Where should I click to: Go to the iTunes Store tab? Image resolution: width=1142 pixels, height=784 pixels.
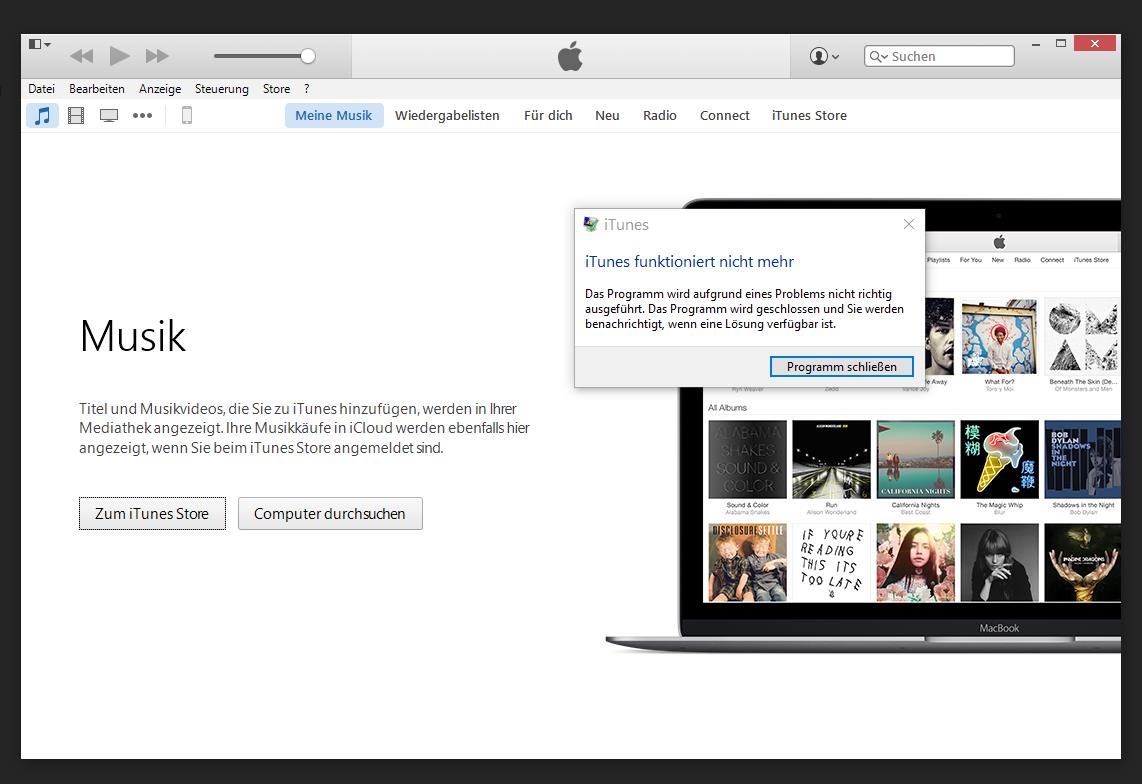809,115
